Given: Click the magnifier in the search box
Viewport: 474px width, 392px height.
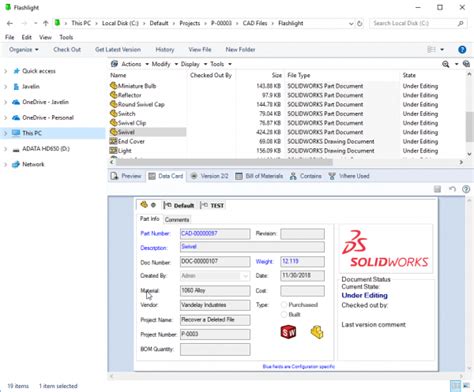Looking at the screenshot, I should pos(460,23).
